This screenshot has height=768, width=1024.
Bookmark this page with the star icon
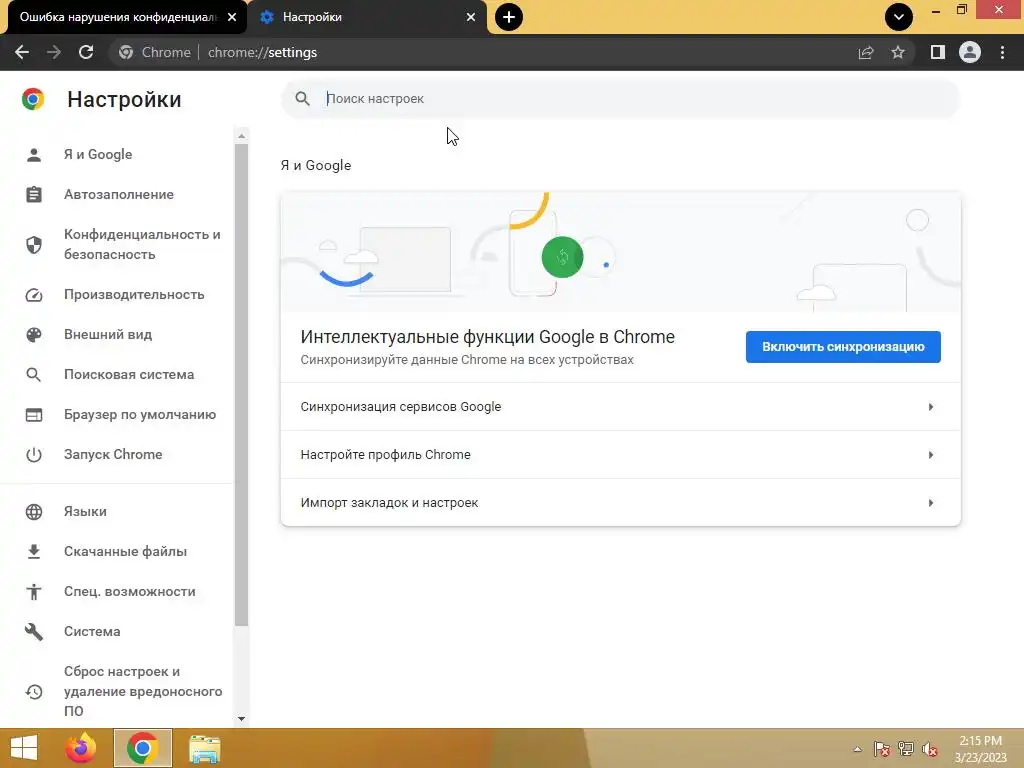[x=898, y=52]
